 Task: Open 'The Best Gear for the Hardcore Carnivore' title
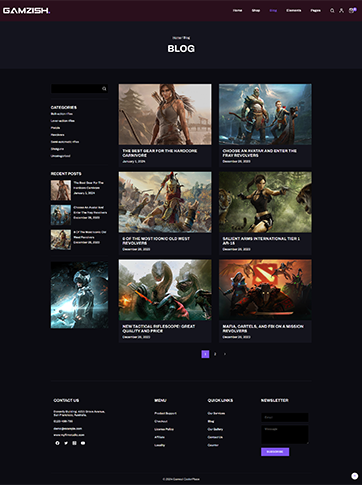(160, 153)
